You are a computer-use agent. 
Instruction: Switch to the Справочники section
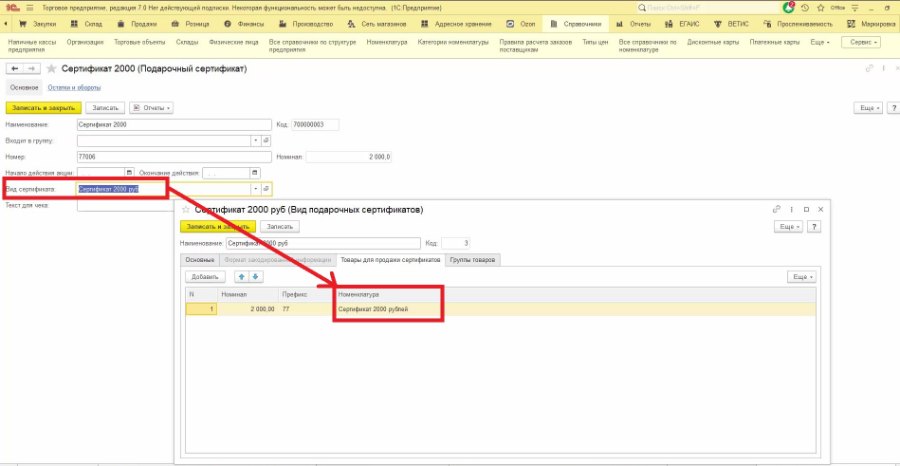(576, 24)
